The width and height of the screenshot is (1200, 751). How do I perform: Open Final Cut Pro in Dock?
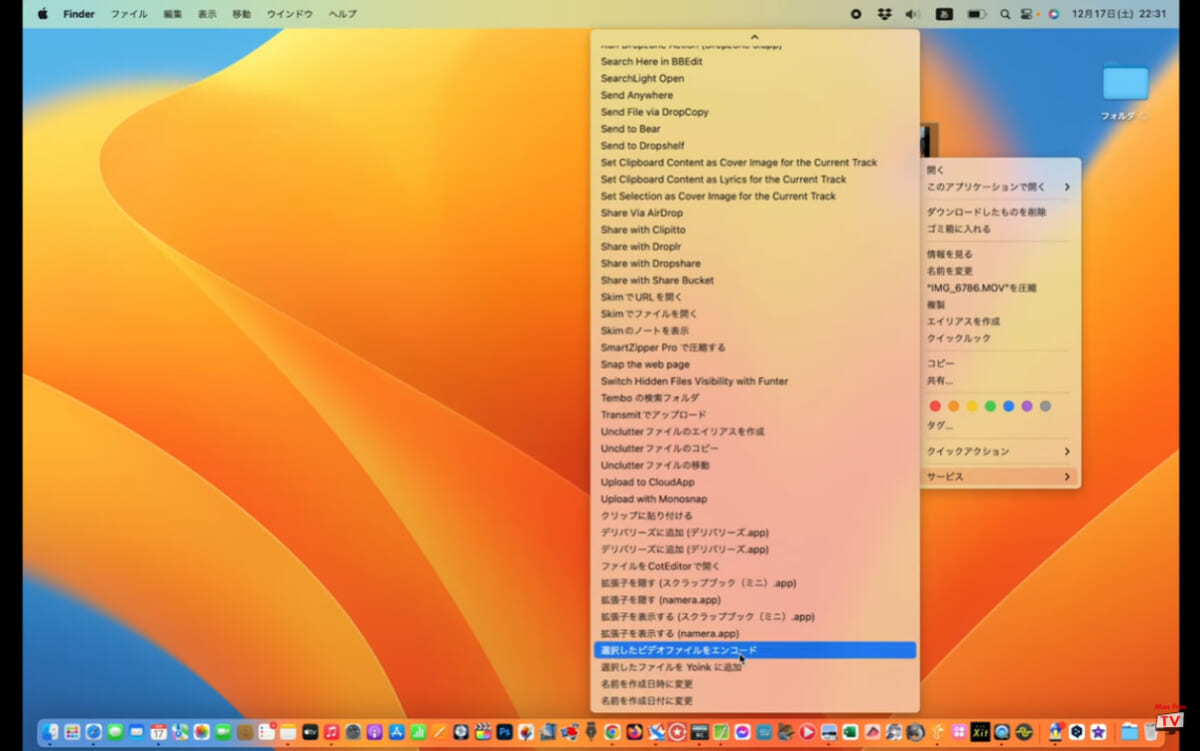483,732
